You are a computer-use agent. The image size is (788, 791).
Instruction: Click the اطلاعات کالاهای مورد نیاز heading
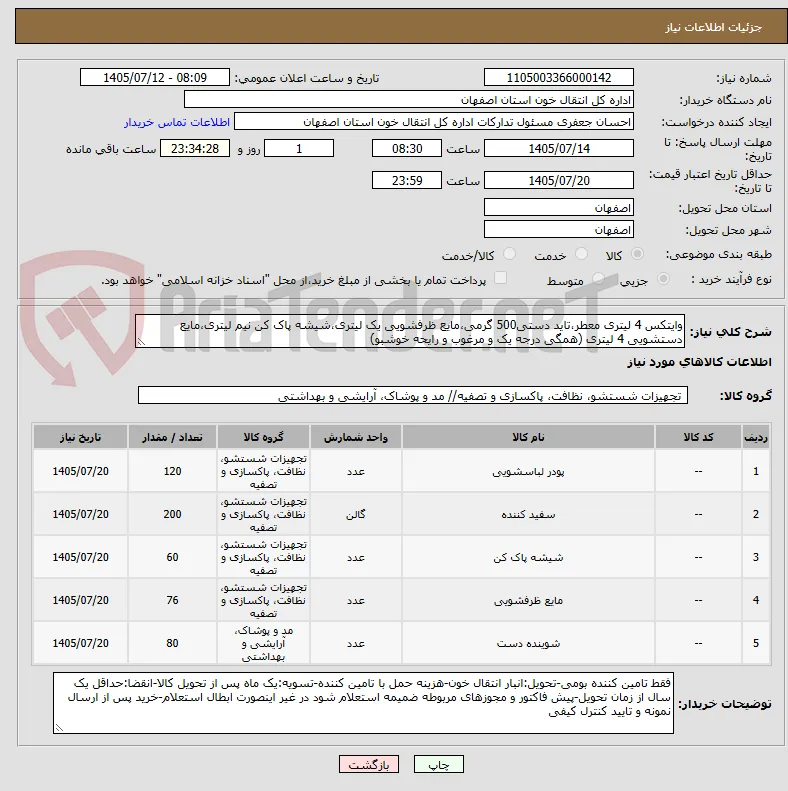(x=699, y=362)
